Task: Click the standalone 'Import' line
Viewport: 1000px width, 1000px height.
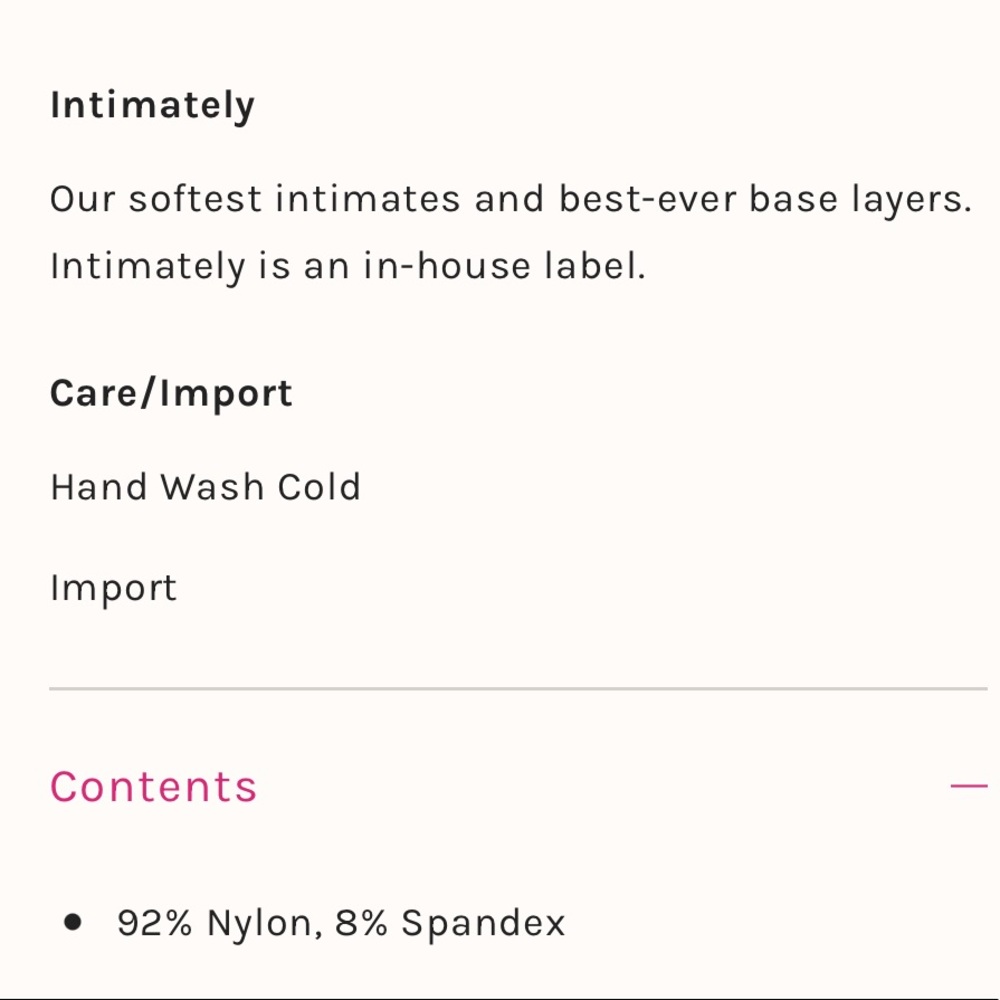Action: point(113,588)
